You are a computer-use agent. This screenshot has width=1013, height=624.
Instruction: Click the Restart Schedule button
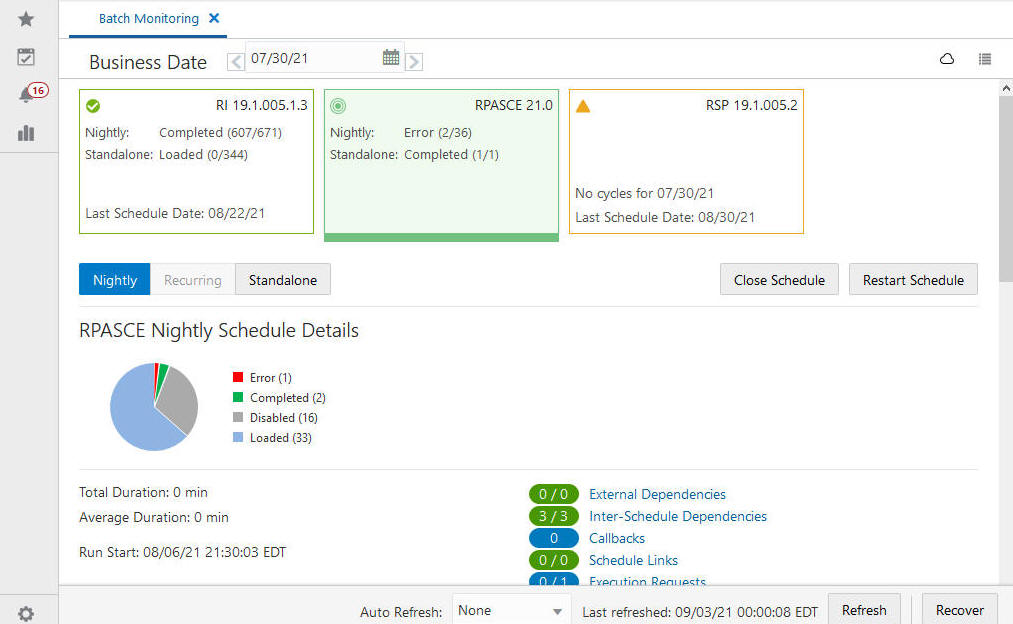click(x=913, y=280)
